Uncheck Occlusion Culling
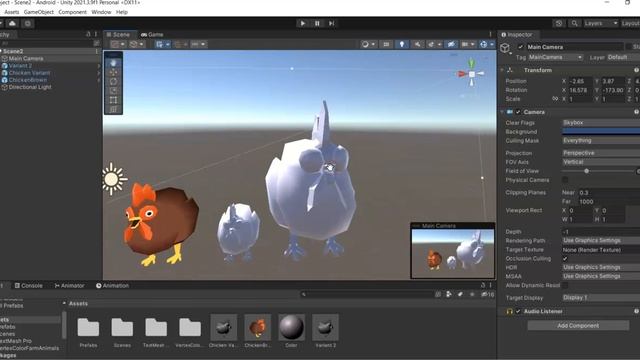 point(565,258)
